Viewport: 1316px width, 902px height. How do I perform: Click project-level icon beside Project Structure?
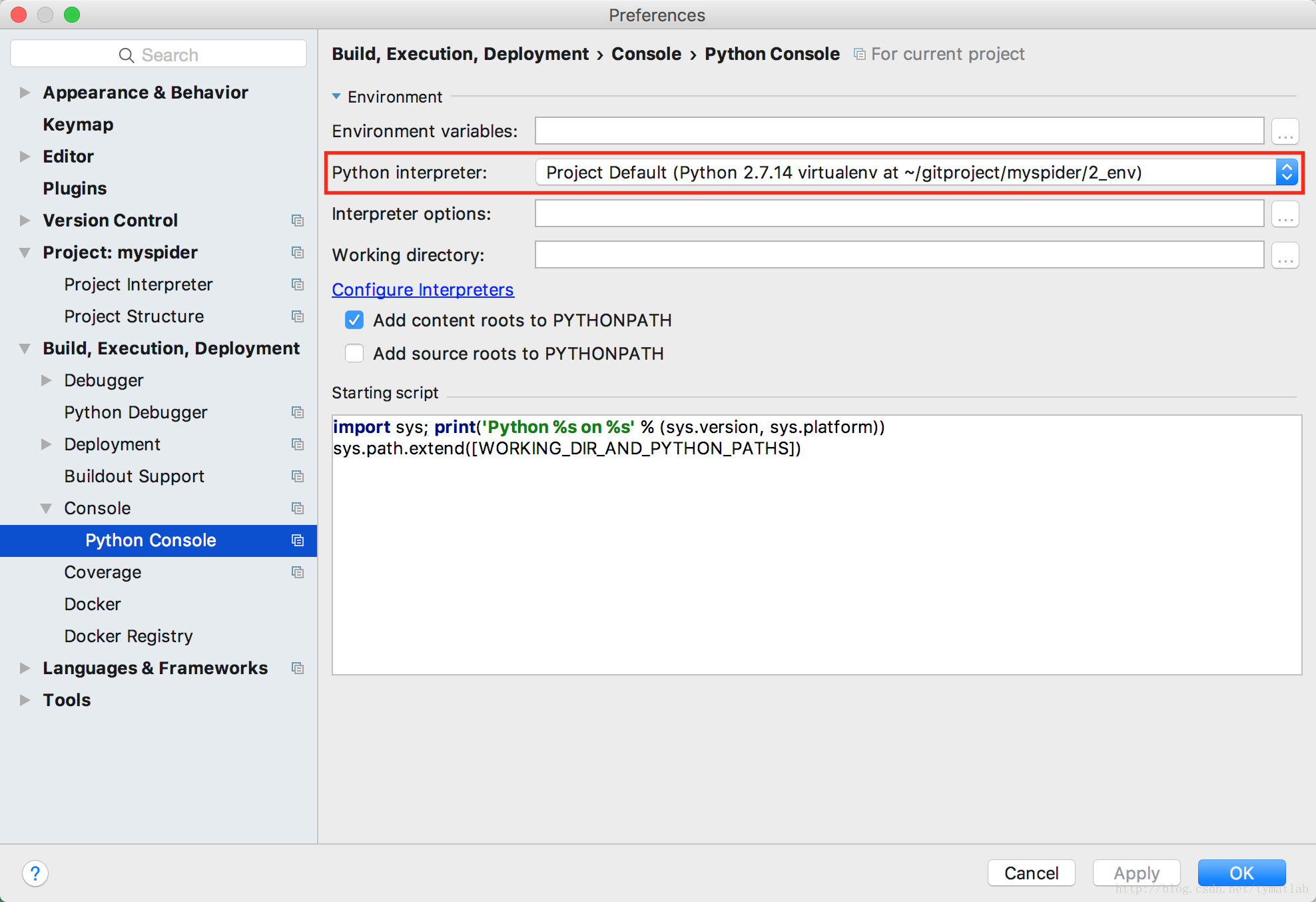click(x=298, y=316)
